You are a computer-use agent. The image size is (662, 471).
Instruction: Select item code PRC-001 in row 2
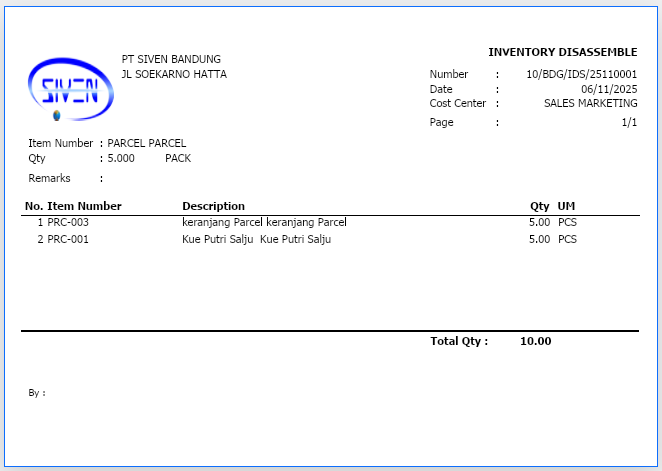coord(68,239)
